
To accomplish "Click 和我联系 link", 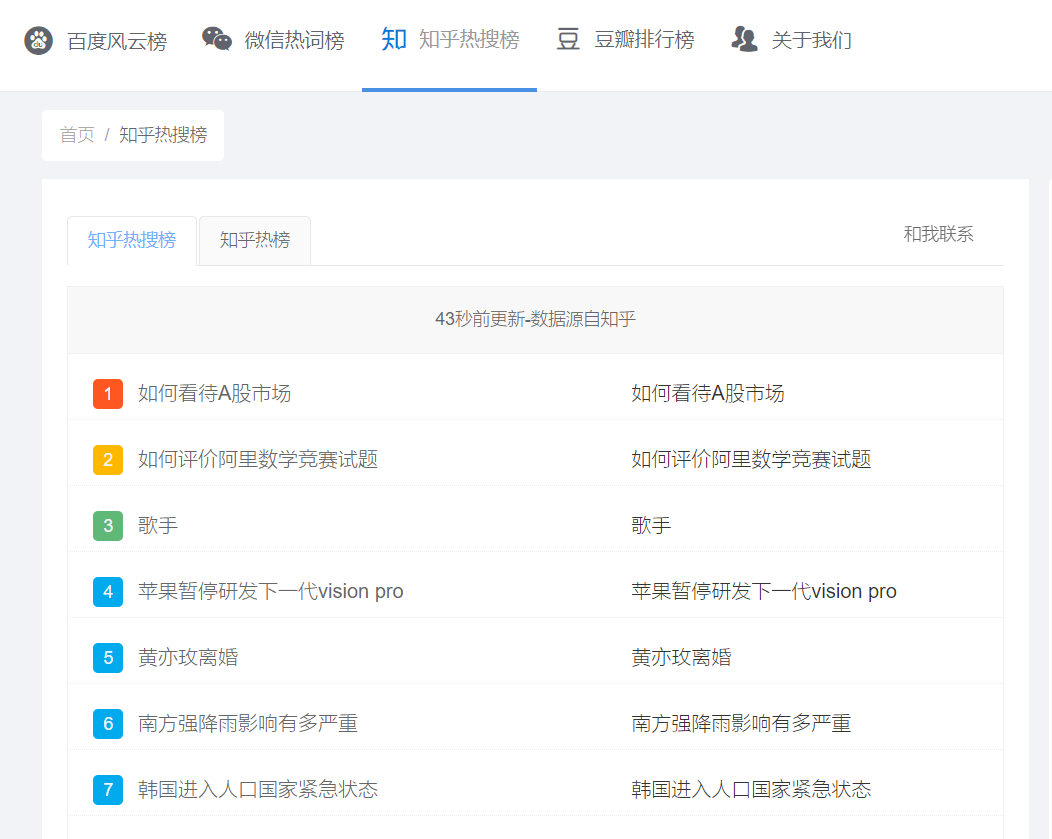I will [939, 234].
